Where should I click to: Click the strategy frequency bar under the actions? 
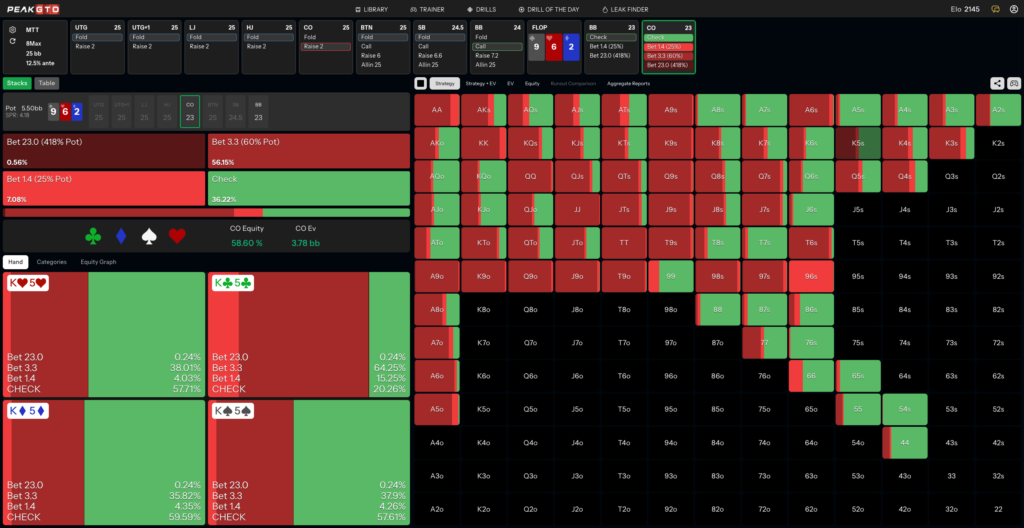(x=206, y=213)
